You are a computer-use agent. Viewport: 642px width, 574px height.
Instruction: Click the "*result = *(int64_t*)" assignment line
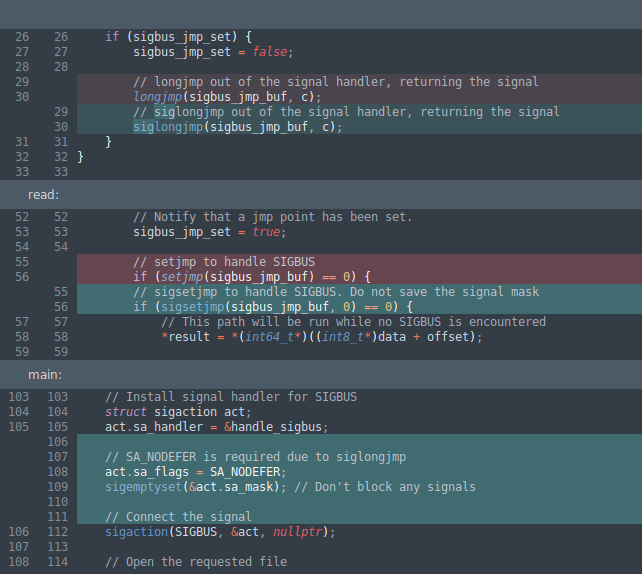[321, 337]
